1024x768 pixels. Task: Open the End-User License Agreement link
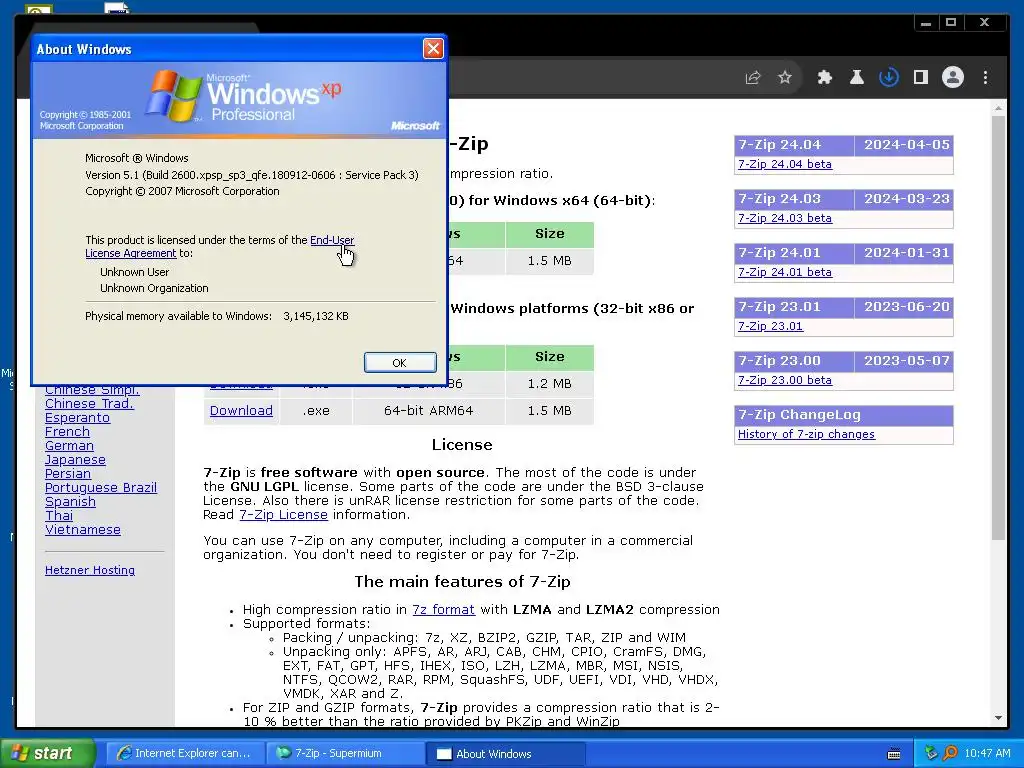tap(332, 240)
